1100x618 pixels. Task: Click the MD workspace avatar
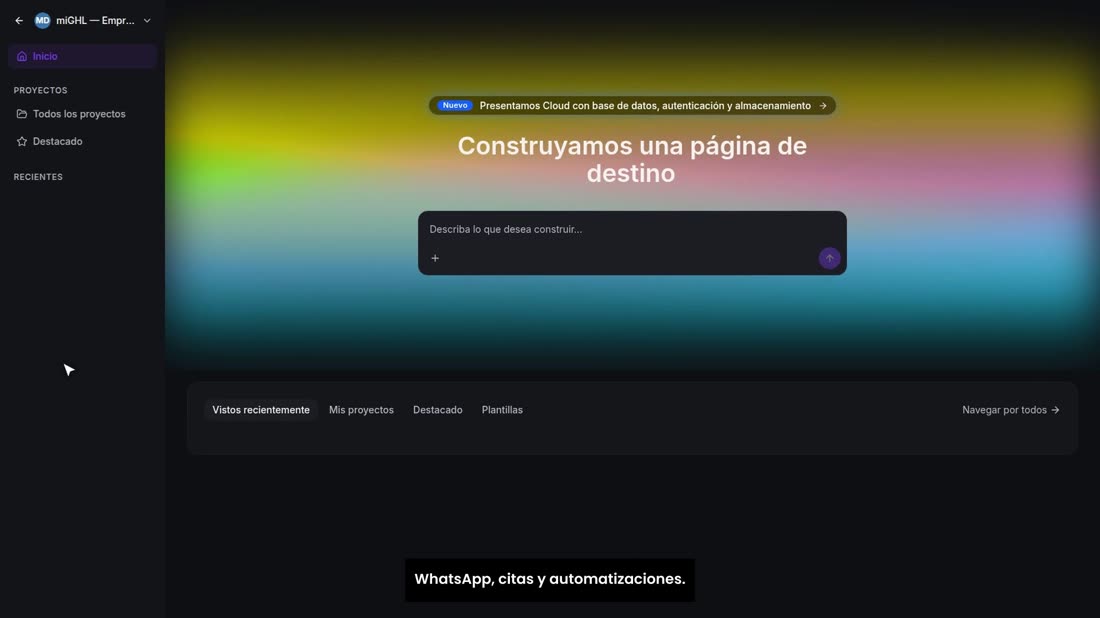[43, 20]
